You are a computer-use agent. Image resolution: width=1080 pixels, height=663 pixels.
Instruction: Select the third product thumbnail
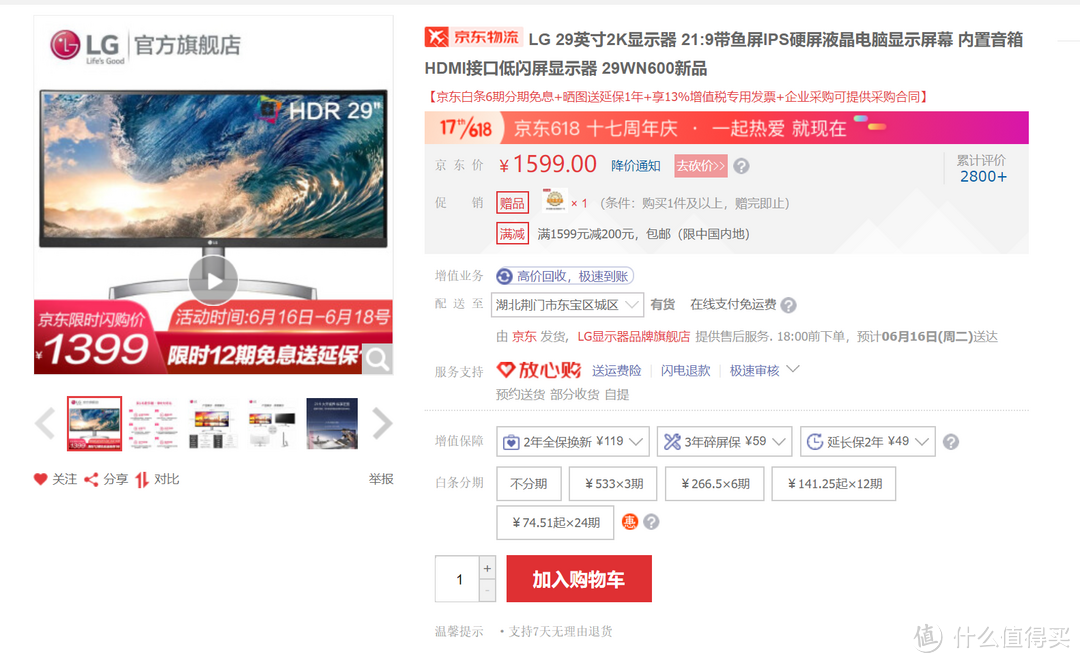point(214,423)
